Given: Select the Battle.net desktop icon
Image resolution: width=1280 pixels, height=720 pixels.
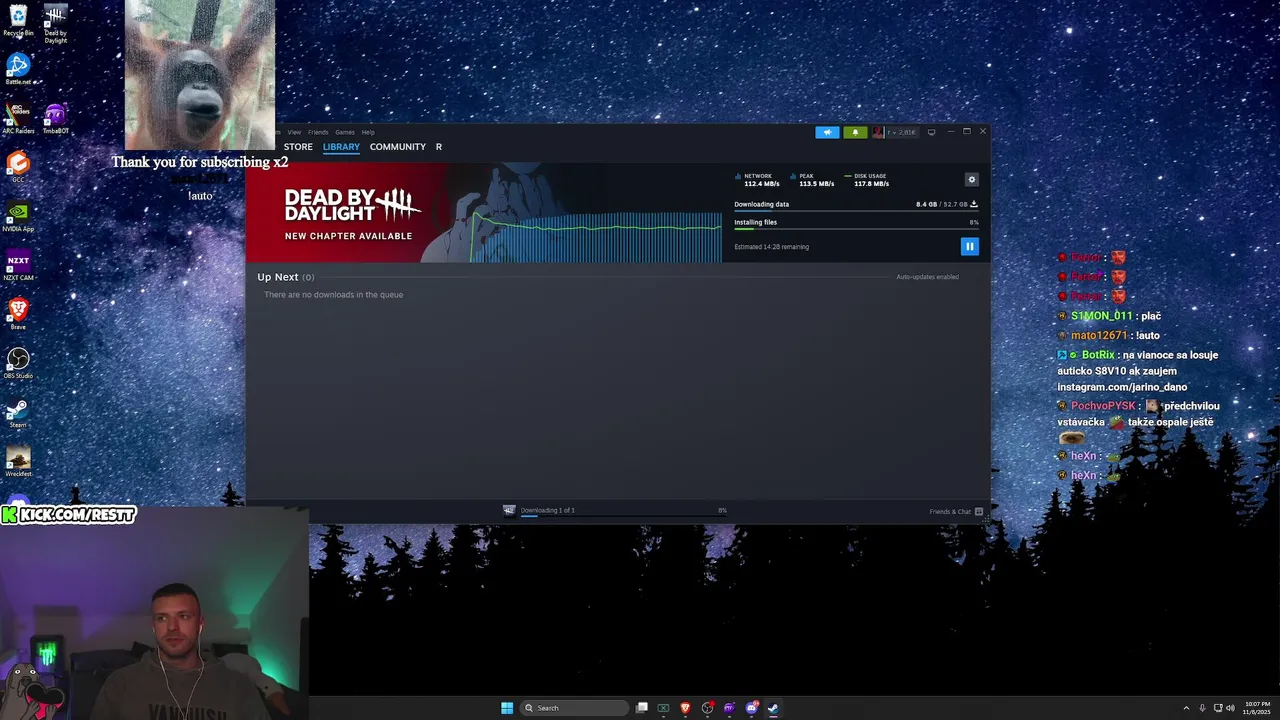Looking at the screenshot, I should pos(18,69).
